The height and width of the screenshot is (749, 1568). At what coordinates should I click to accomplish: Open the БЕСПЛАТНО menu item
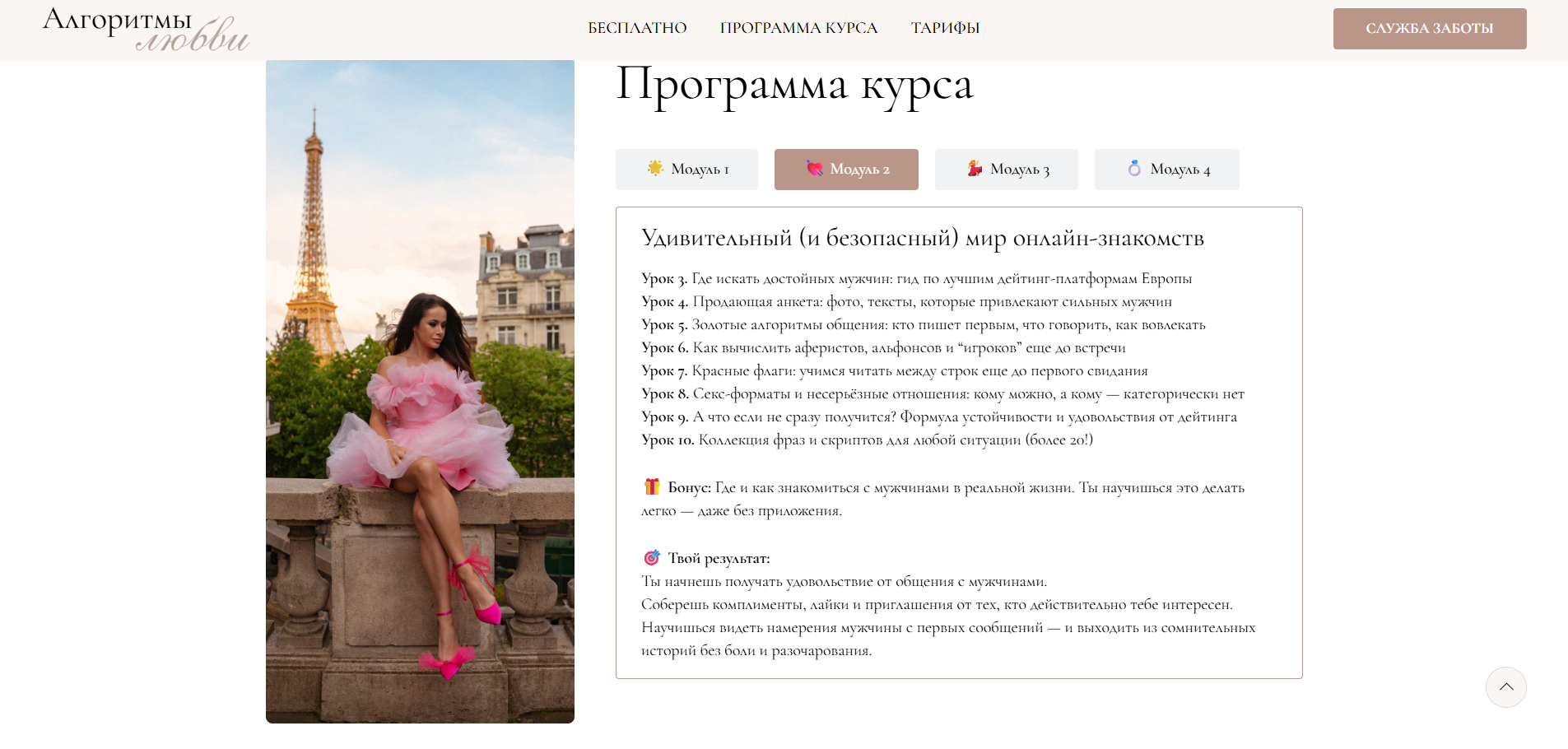(637, 28)
